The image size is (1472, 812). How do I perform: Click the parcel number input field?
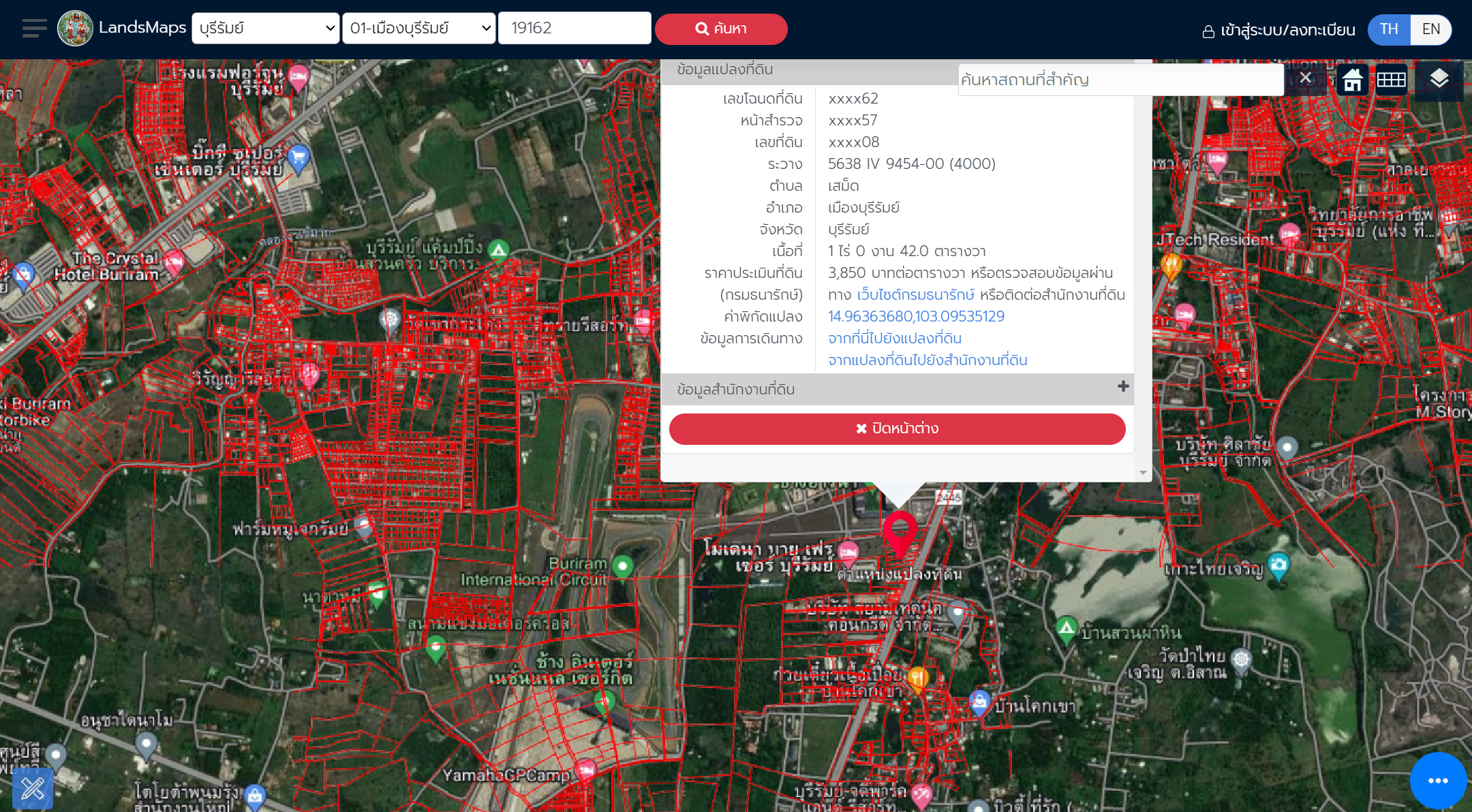point(574,29)
